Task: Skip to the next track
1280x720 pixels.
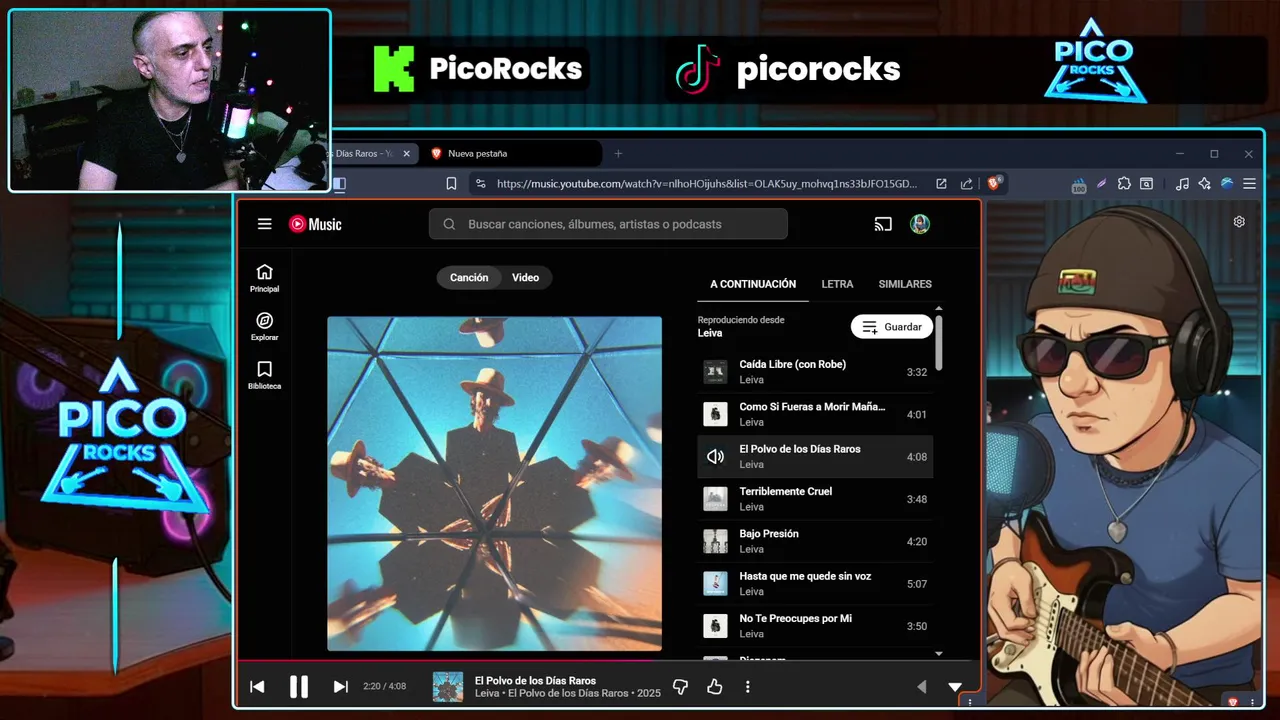Action: click(341, 687)
